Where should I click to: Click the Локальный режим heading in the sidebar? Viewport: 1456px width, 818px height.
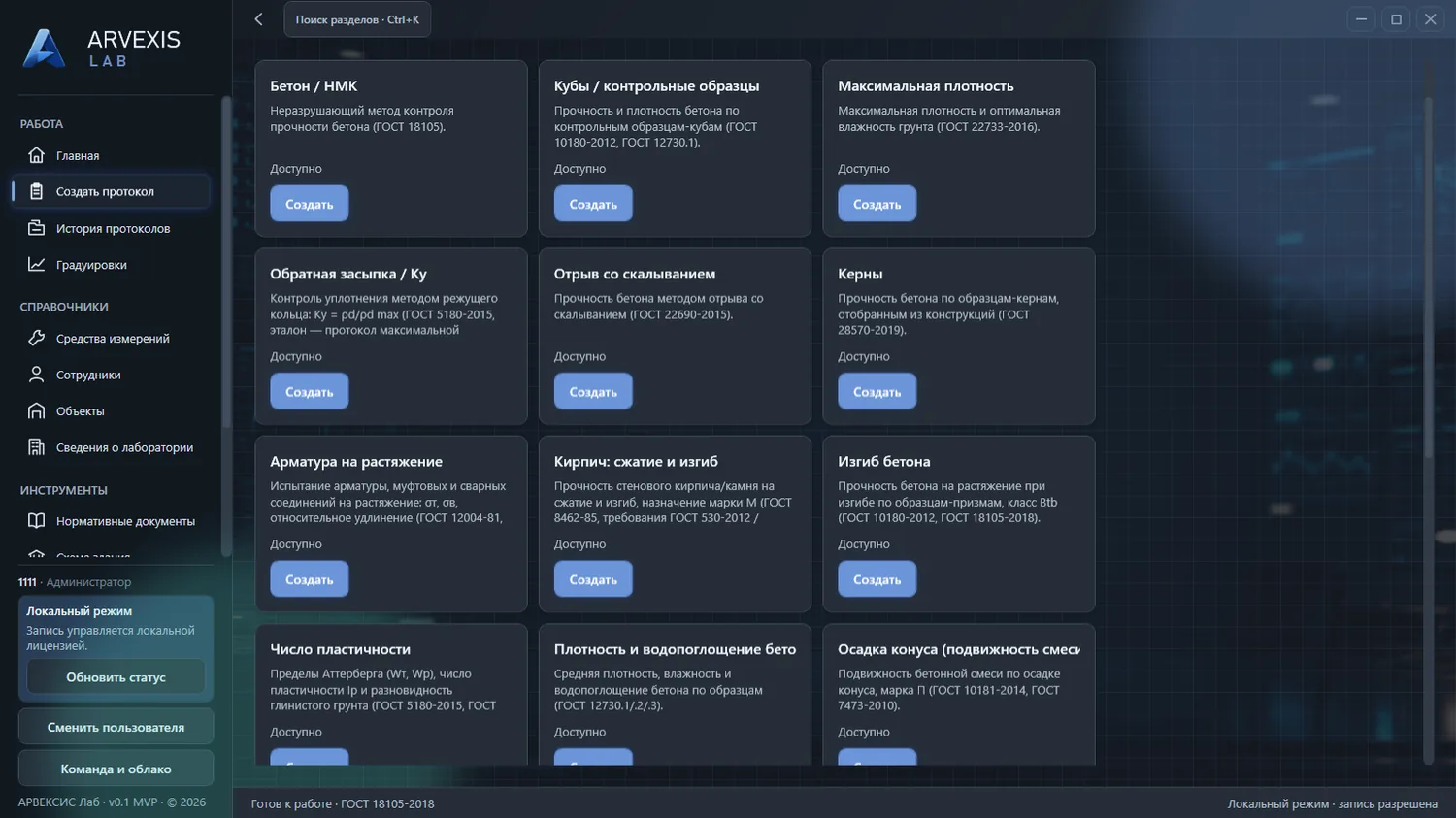pyautogui.click(x=79, y=611)
